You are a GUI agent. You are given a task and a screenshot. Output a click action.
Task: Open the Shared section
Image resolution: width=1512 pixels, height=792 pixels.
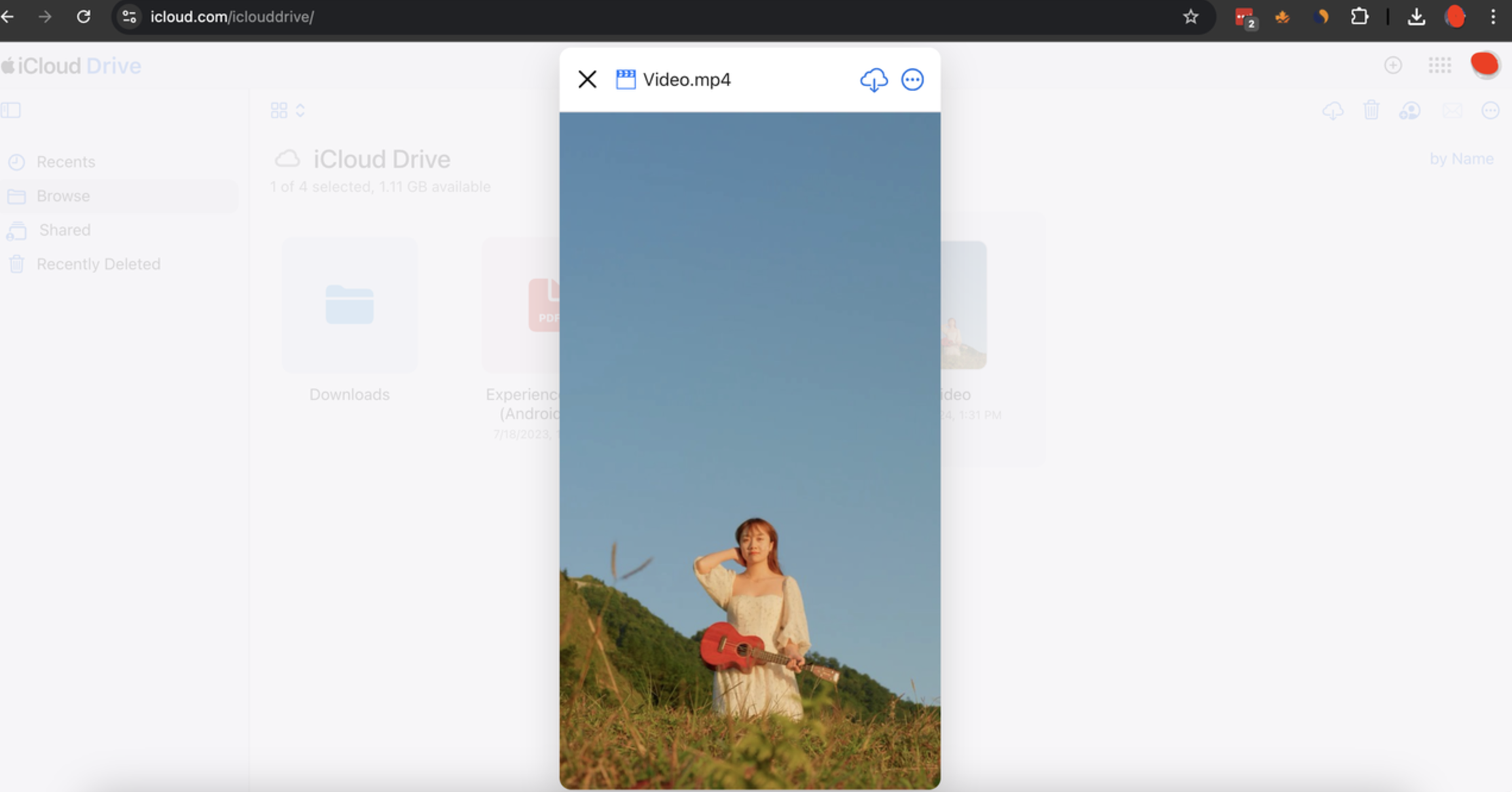tap(65, 230)
